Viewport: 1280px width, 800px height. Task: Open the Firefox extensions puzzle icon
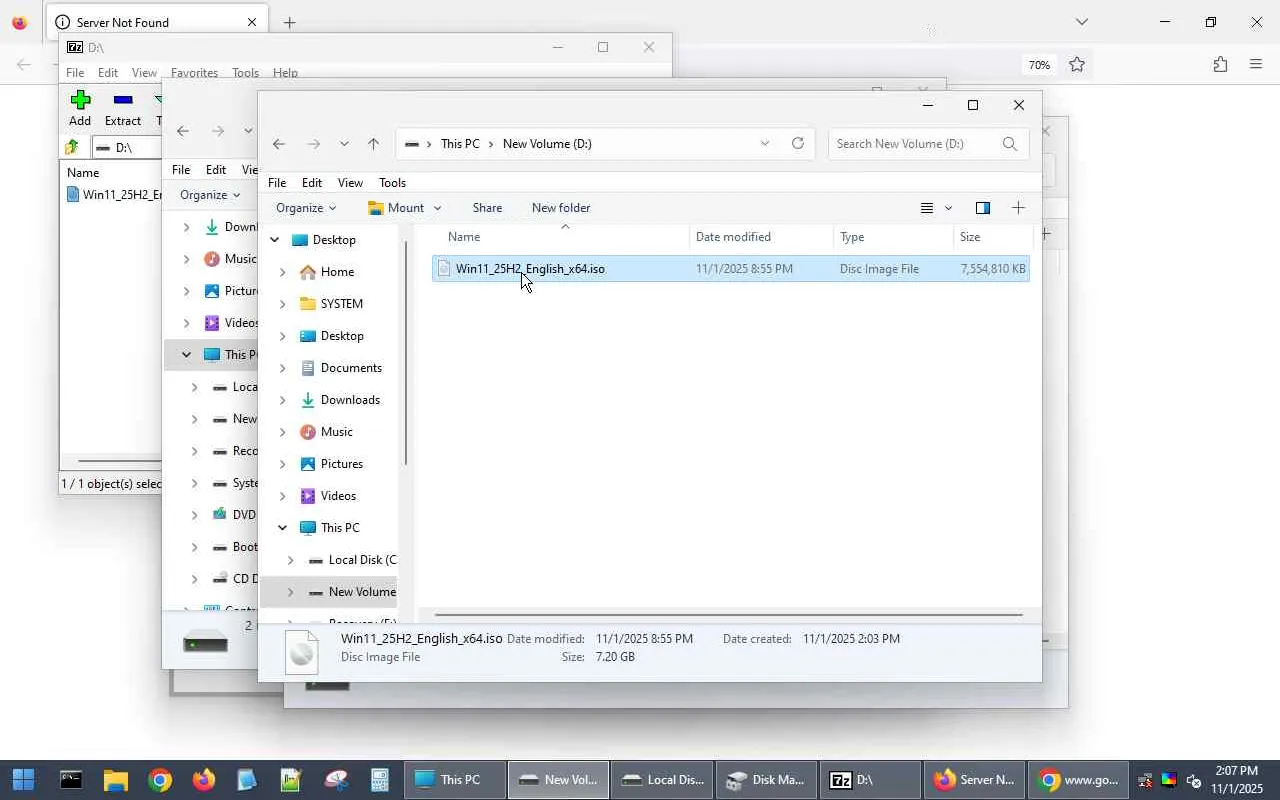coord(1220,65)
